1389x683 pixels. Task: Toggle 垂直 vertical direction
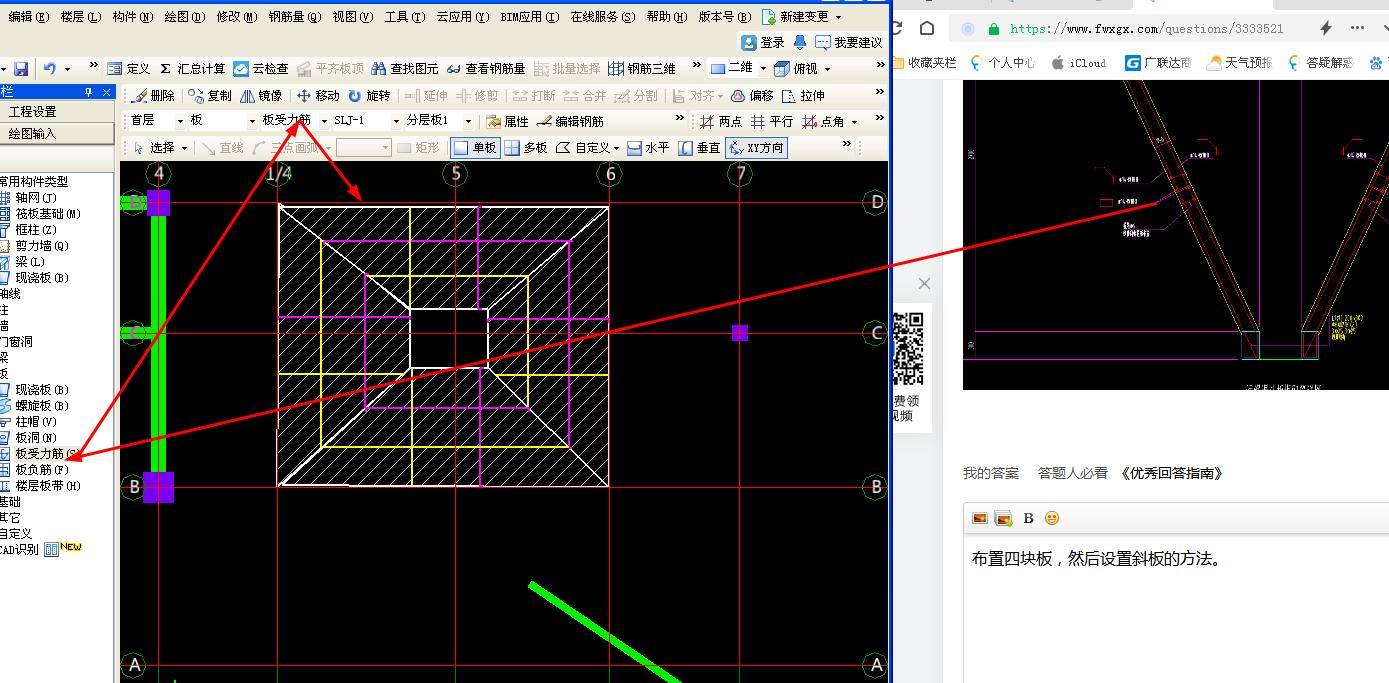point(700,147)
